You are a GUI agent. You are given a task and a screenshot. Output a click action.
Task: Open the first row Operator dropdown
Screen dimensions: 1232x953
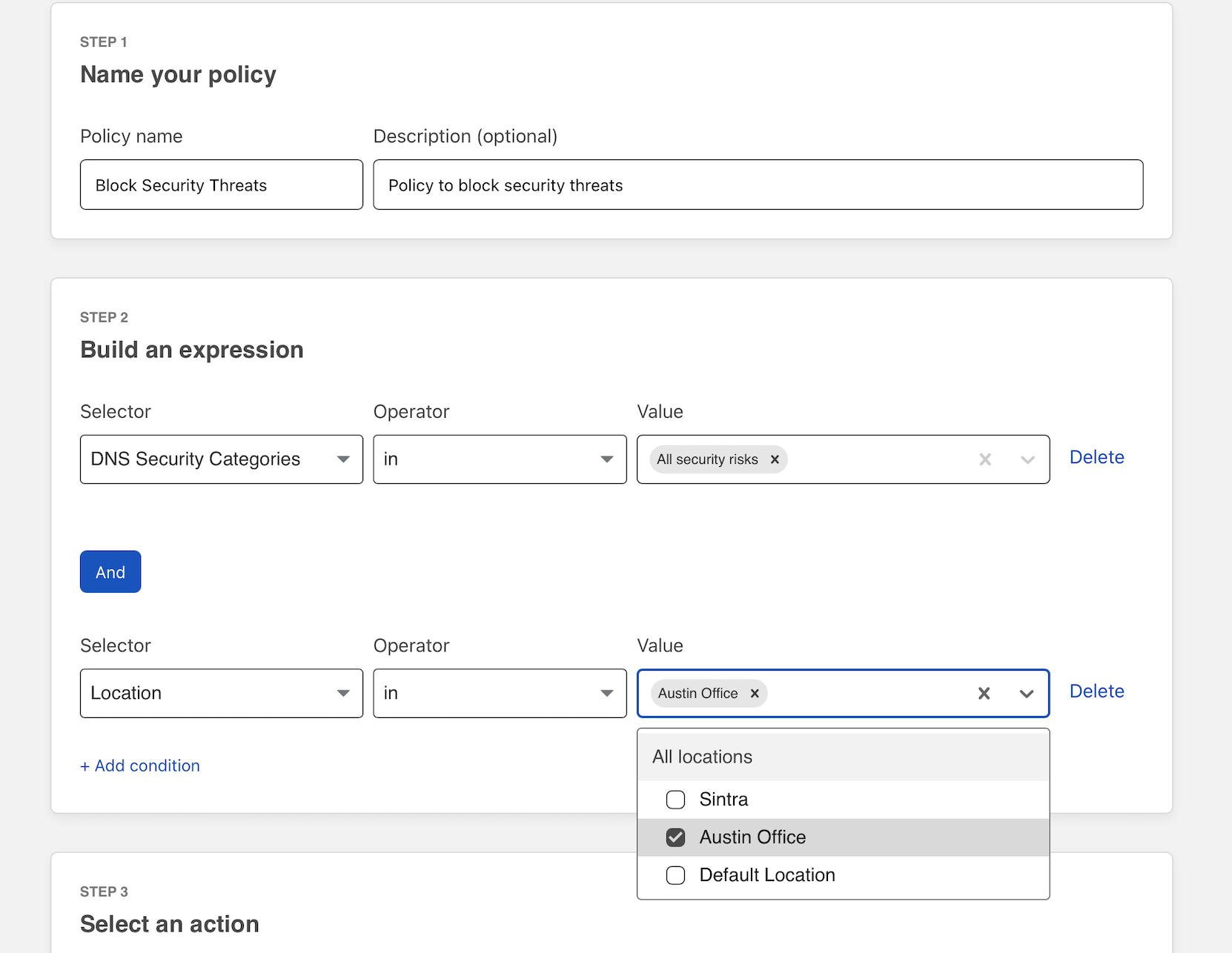pos(500,459)
